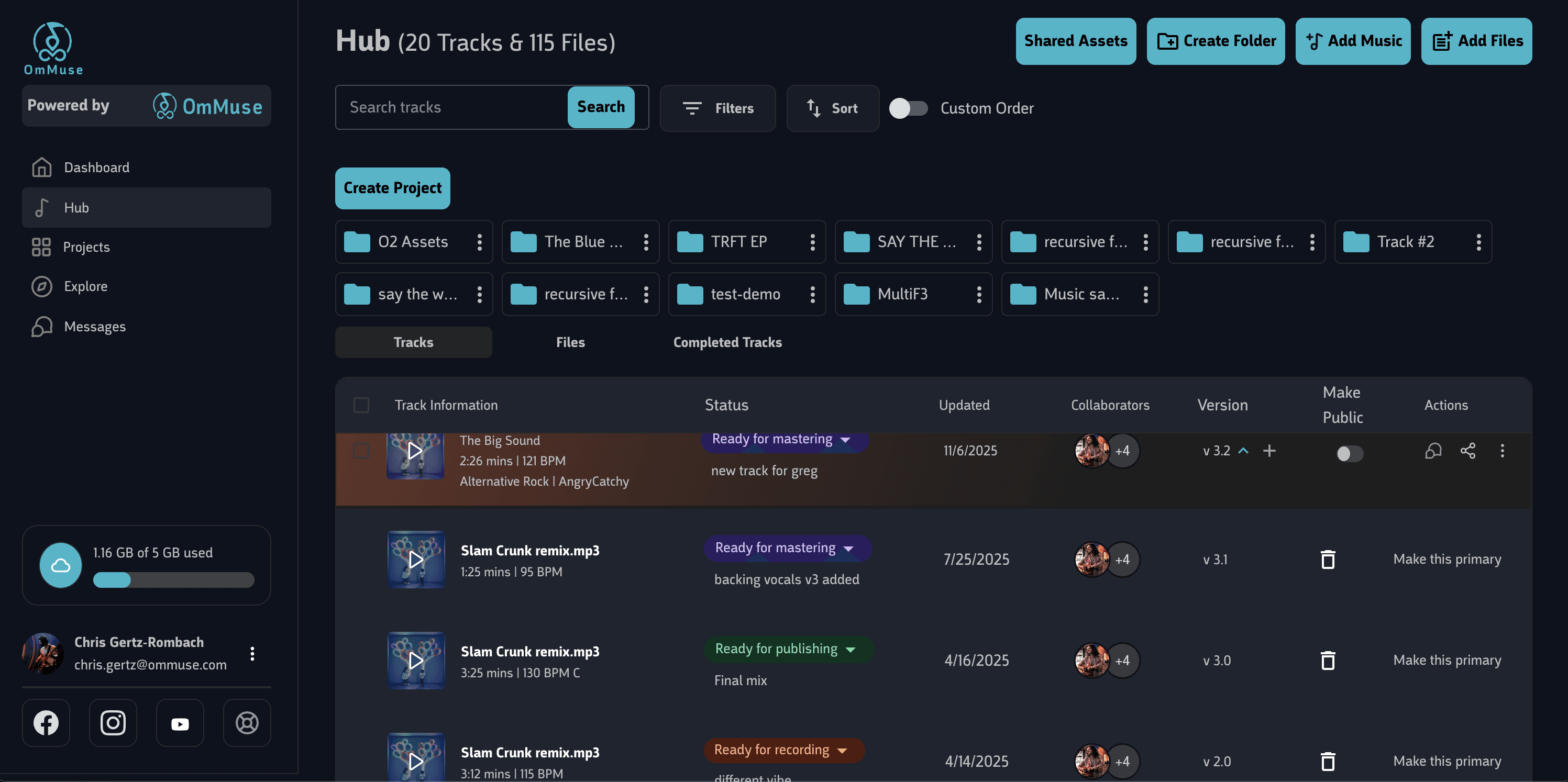Switch to the Completed Tracks tab
1568x782 pixels.
pyautogui.click(x=727, y=343)
